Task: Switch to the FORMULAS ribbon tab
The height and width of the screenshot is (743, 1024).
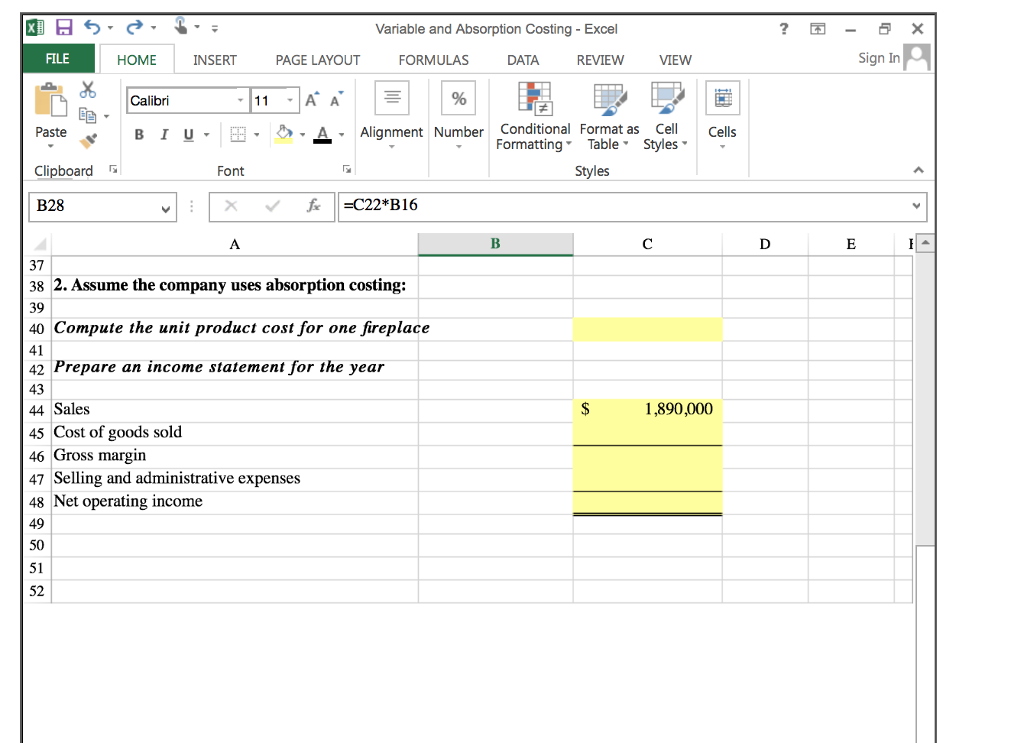Action: (433, 60)
